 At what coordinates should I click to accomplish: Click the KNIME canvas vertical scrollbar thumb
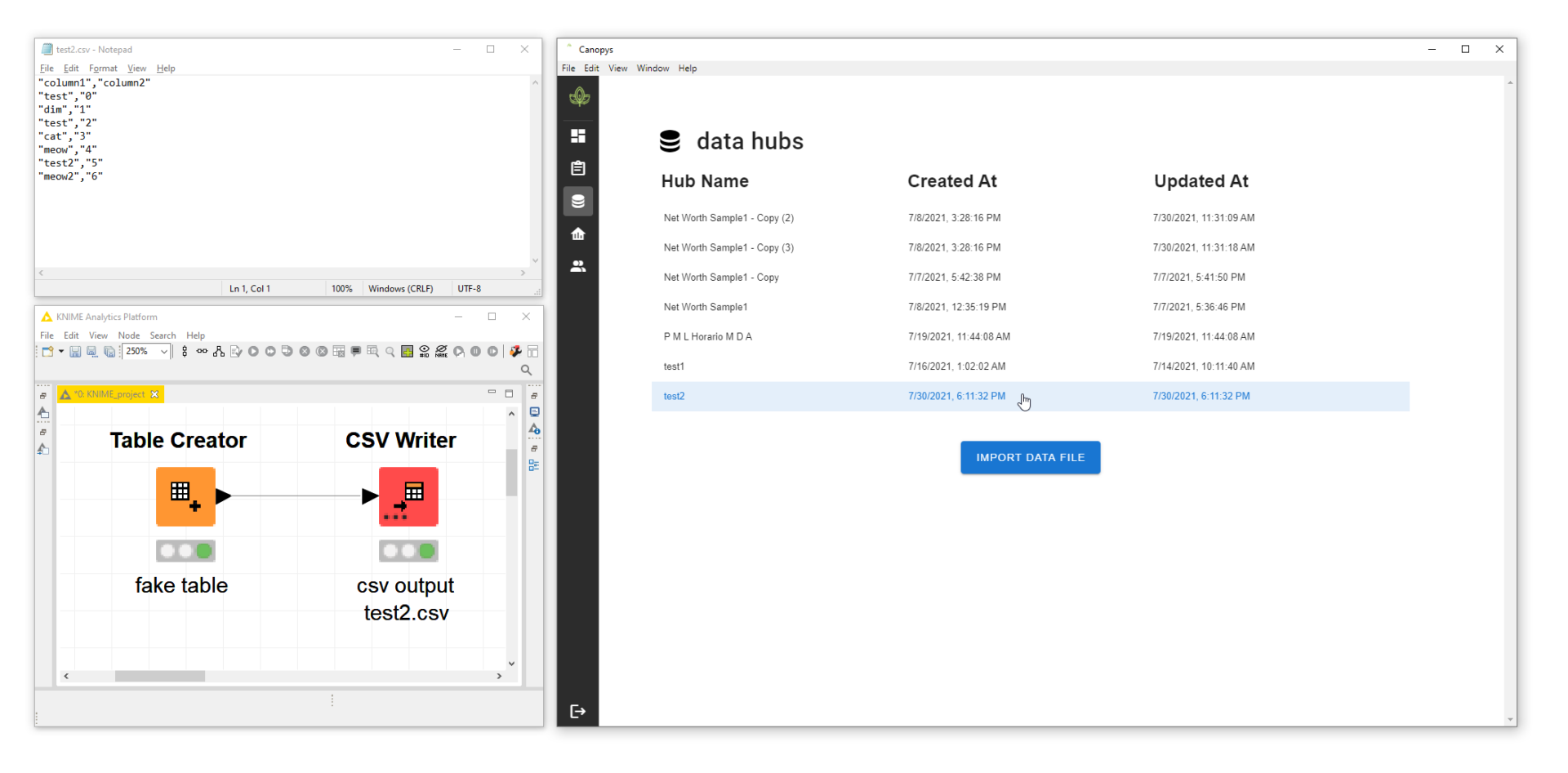[x=511, y=472]
